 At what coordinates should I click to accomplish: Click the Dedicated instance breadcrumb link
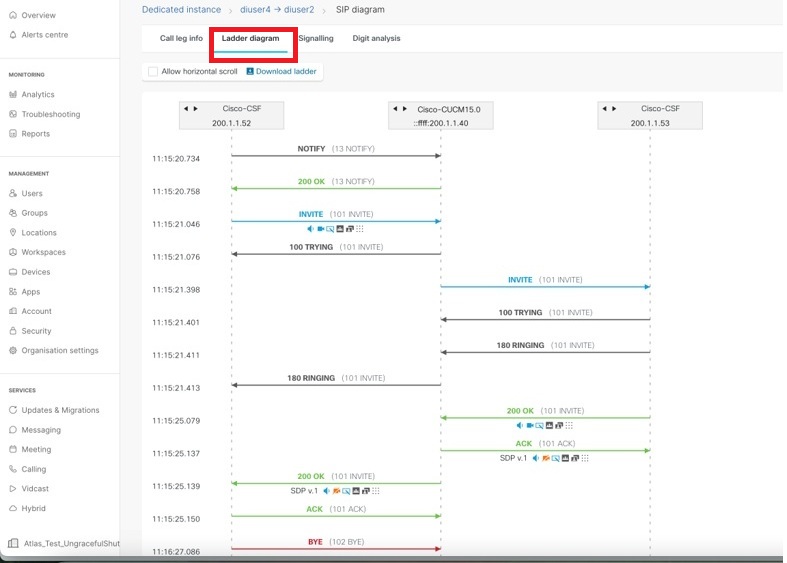[x=181, y=10]
